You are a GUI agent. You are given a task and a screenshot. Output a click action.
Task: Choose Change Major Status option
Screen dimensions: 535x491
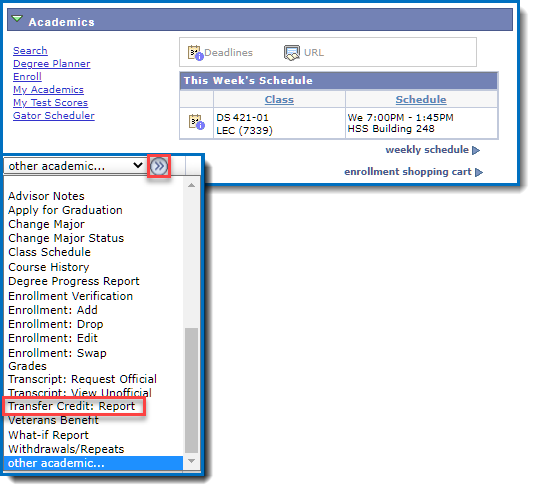coord(66,238)
